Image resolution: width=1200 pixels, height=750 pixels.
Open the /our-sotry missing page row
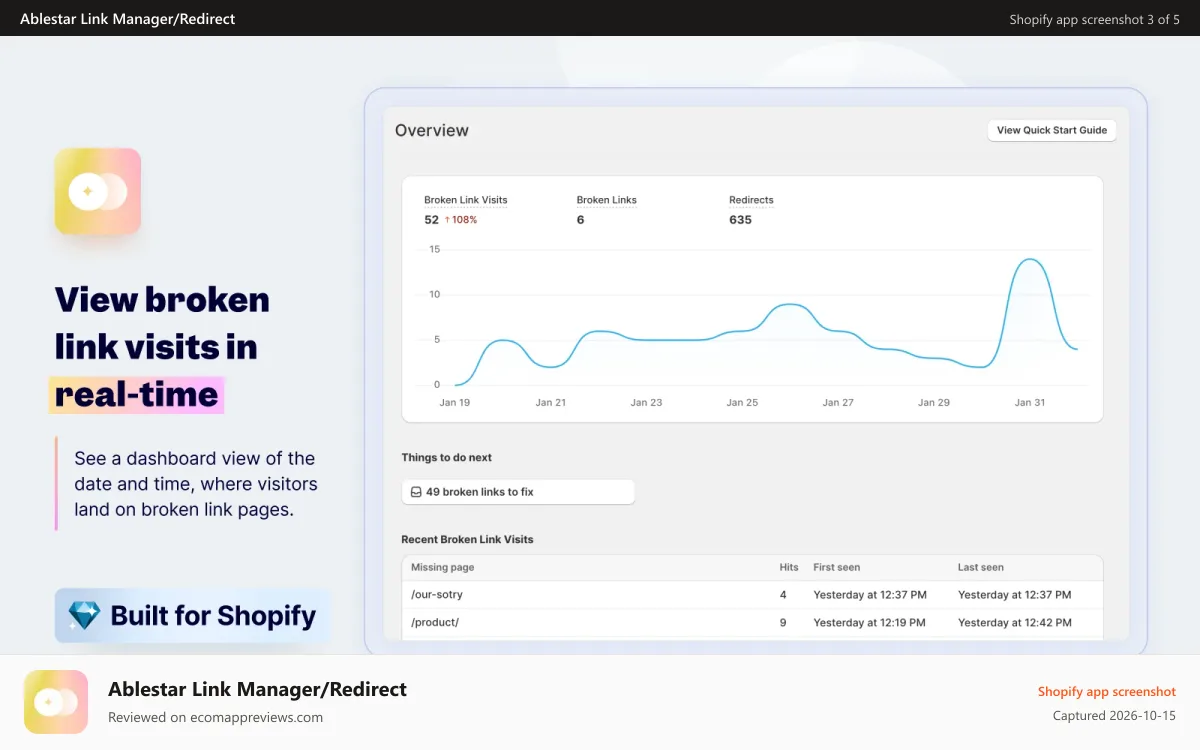pyautogui.click(x=752, y=594)
